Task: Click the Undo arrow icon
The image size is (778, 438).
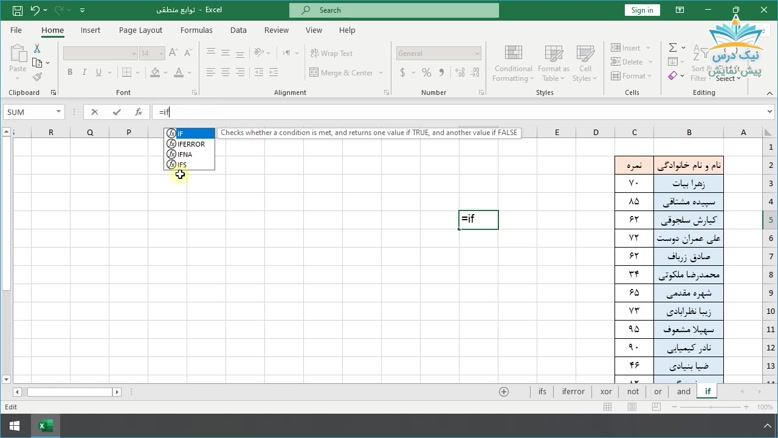Action: click(x=35, y=10)
